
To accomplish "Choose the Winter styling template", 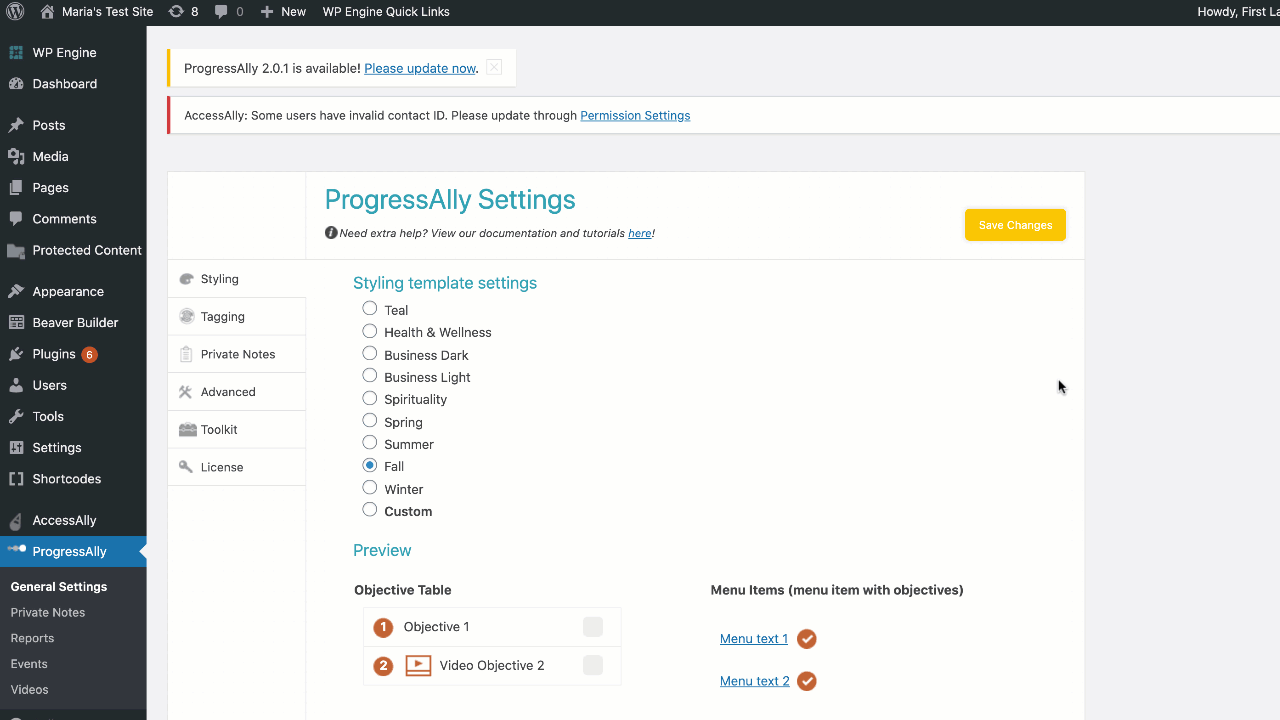I will (370, 488).
